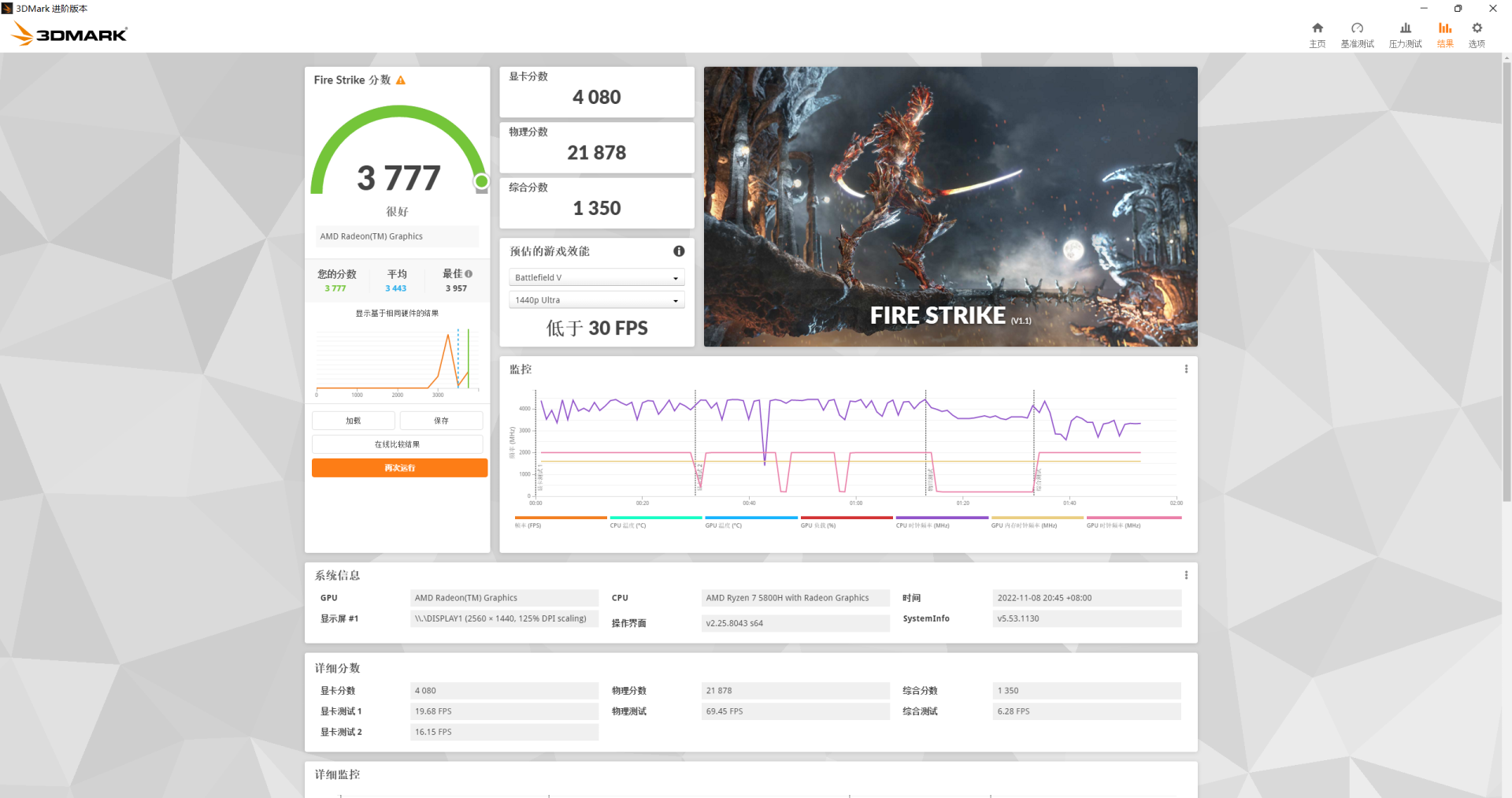The height and width of the screenshot is (798, 1512).
Task: Click the 3DMark app icon in title bar
Action: pyautogui.click(x=7, y=9)
